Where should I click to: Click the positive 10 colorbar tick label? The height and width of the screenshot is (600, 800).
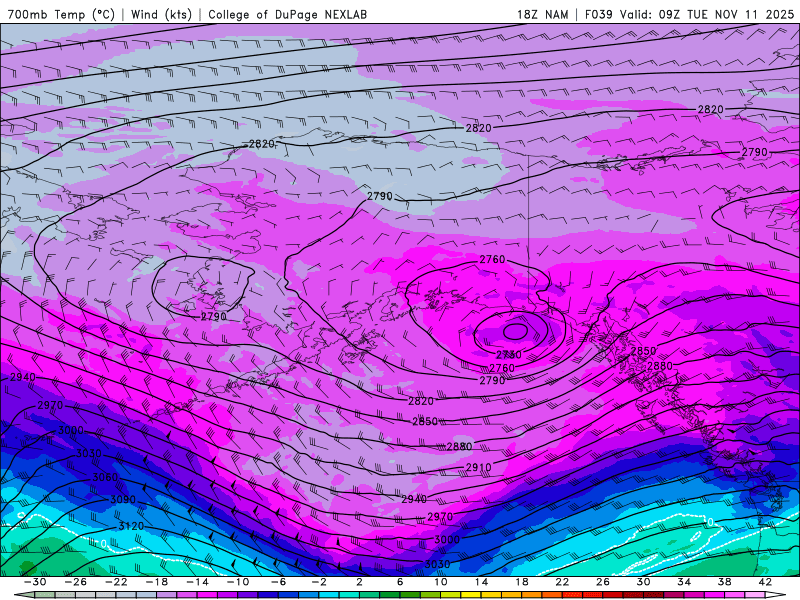coord(440,582)
